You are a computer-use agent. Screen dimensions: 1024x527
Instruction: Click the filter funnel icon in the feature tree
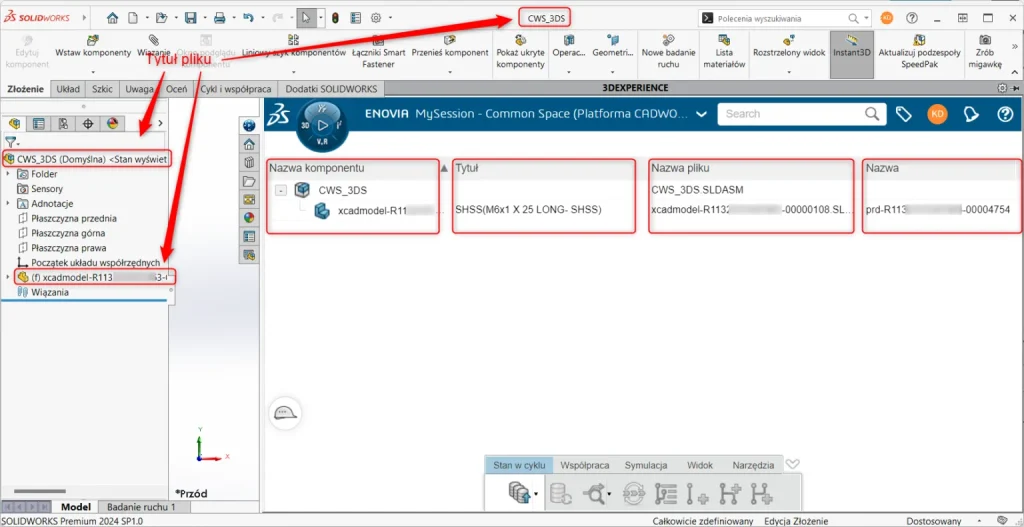[x=10, y=142]
